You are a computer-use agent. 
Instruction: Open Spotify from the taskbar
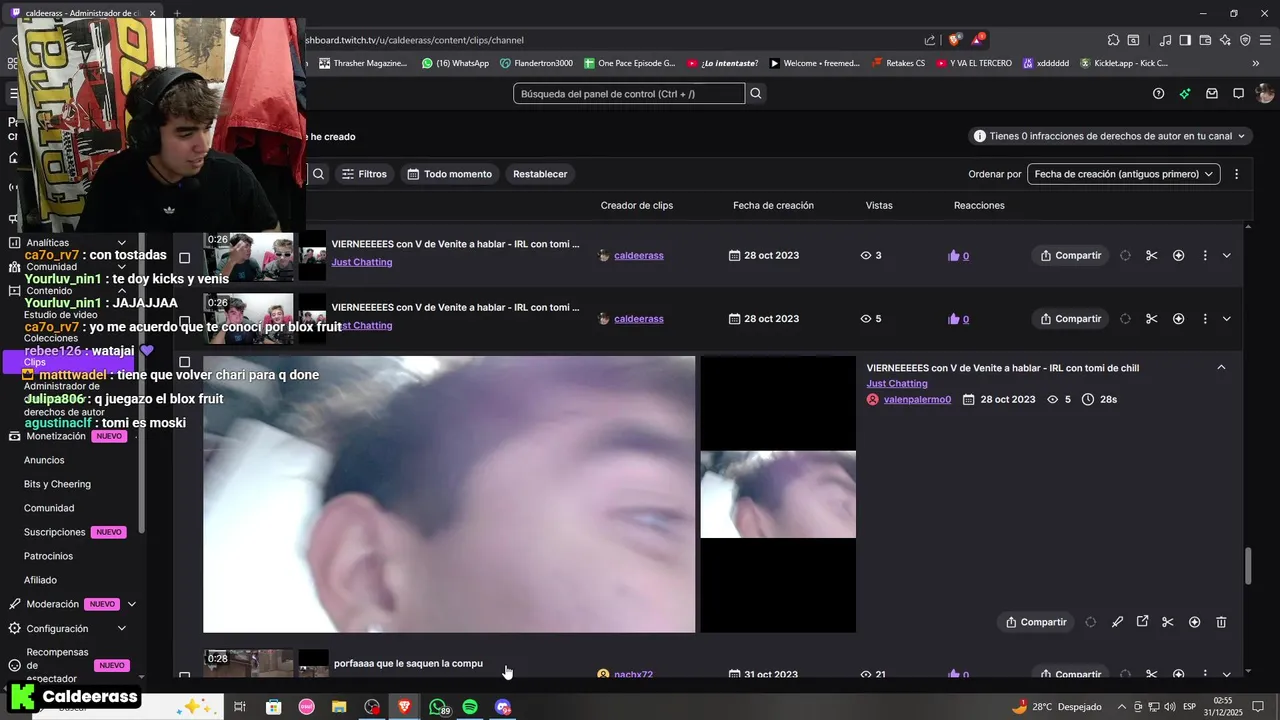[x=470, y=707]
